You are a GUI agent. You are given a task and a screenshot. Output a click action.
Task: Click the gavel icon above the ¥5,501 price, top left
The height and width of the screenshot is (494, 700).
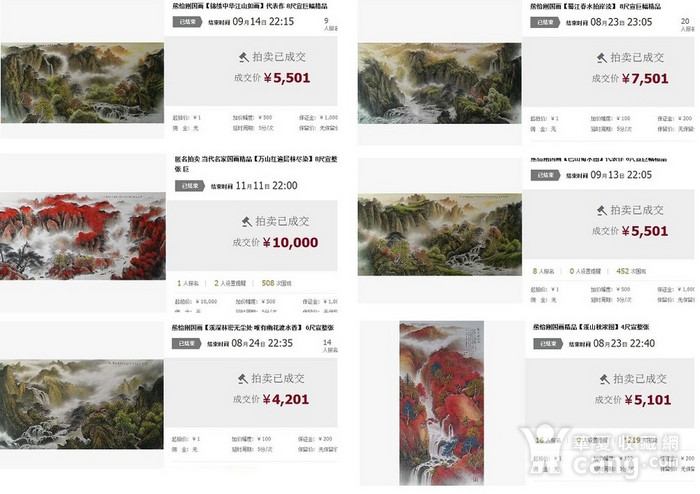pyautogui.click(x=243, y=57)
